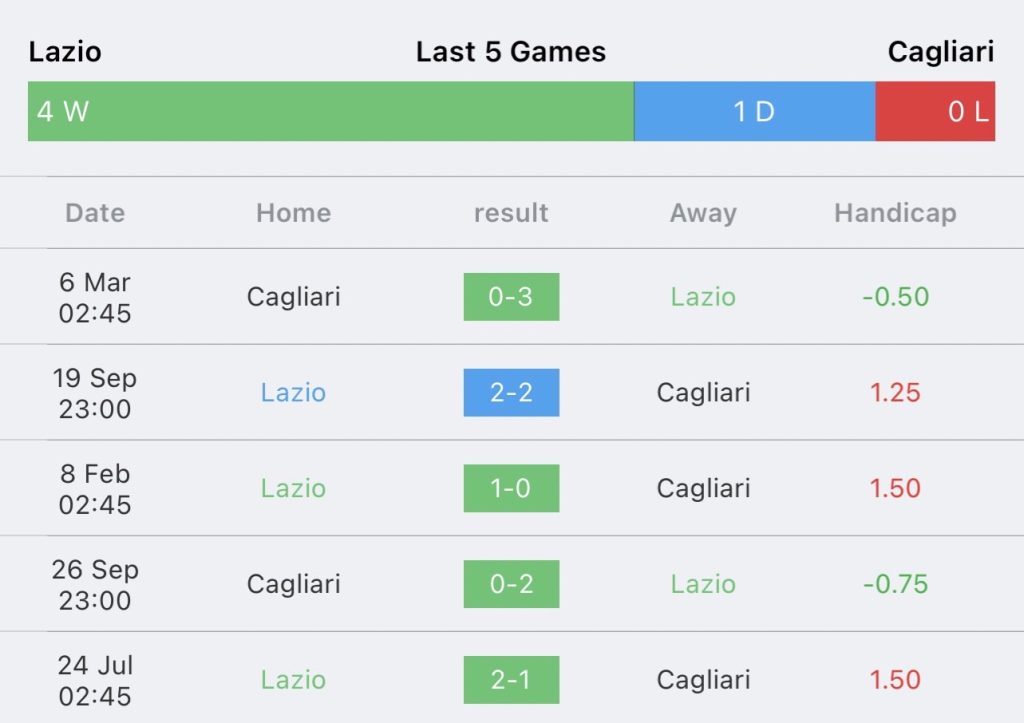Open Lazio team title at top

coord(65,52)
